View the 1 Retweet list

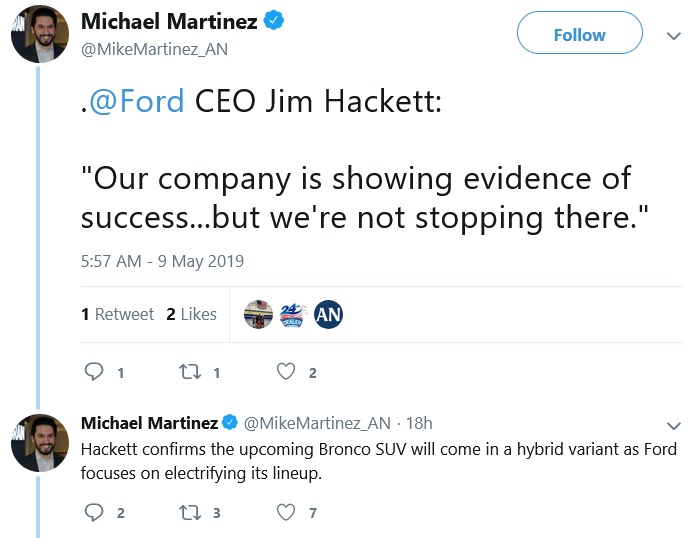tap(118, 314)
